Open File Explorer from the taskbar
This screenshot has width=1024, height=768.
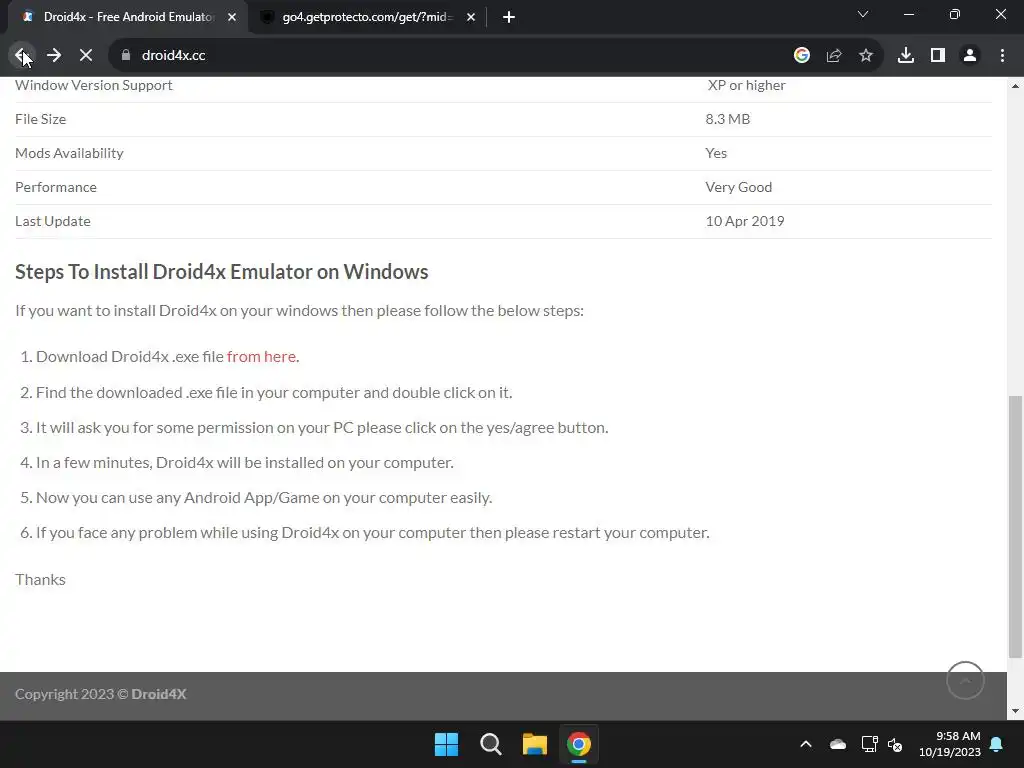[534, 744]
